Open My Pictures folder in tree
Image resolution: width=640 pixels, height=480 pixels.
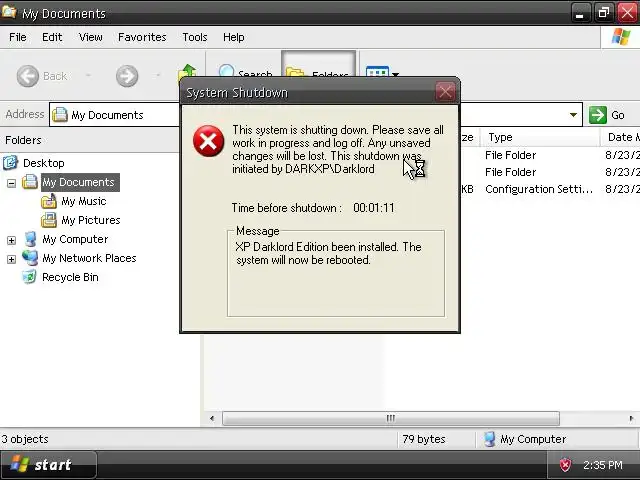(x=91, y=220)
